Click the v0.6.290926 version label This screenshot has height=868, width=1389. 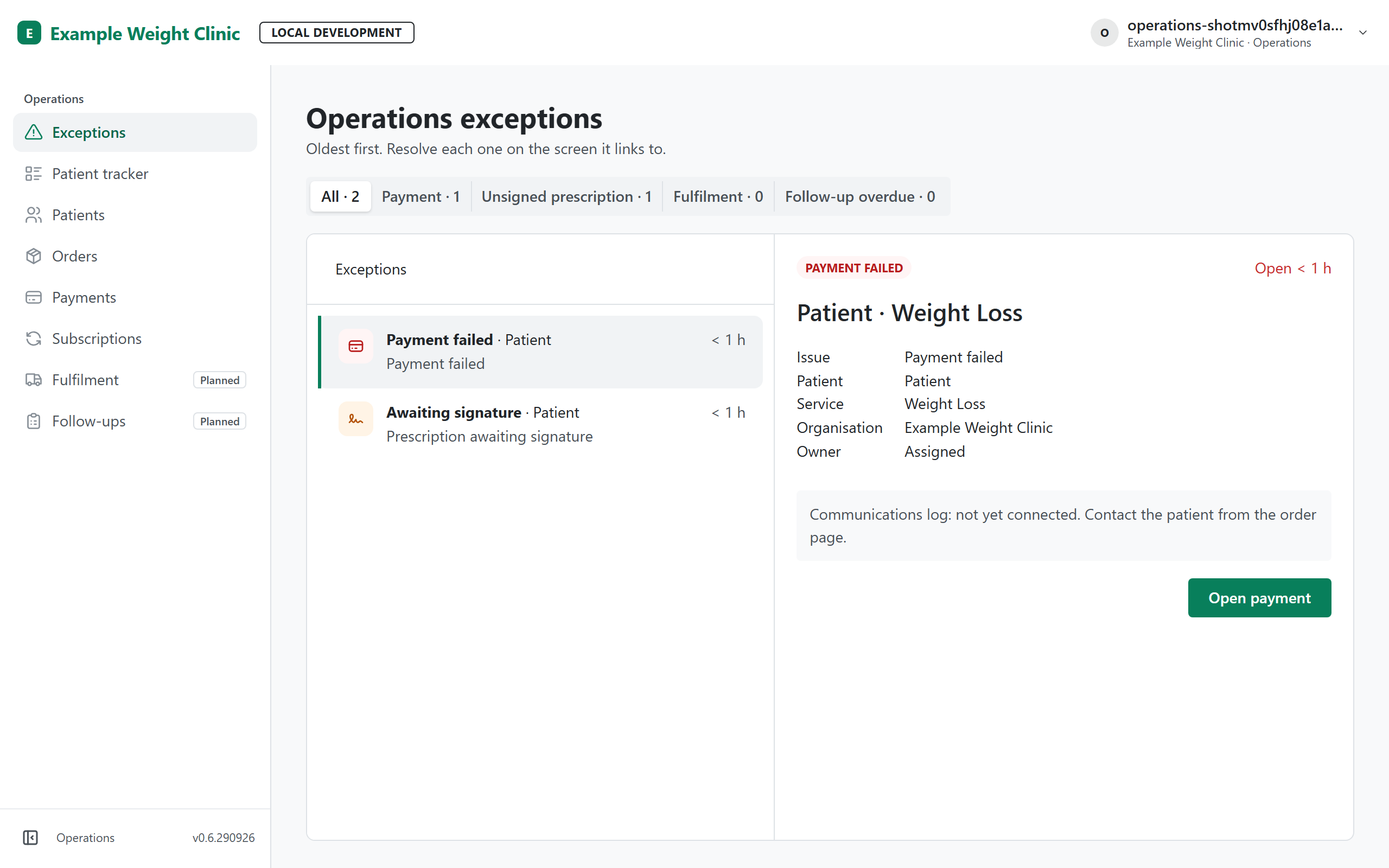[224, 838]
